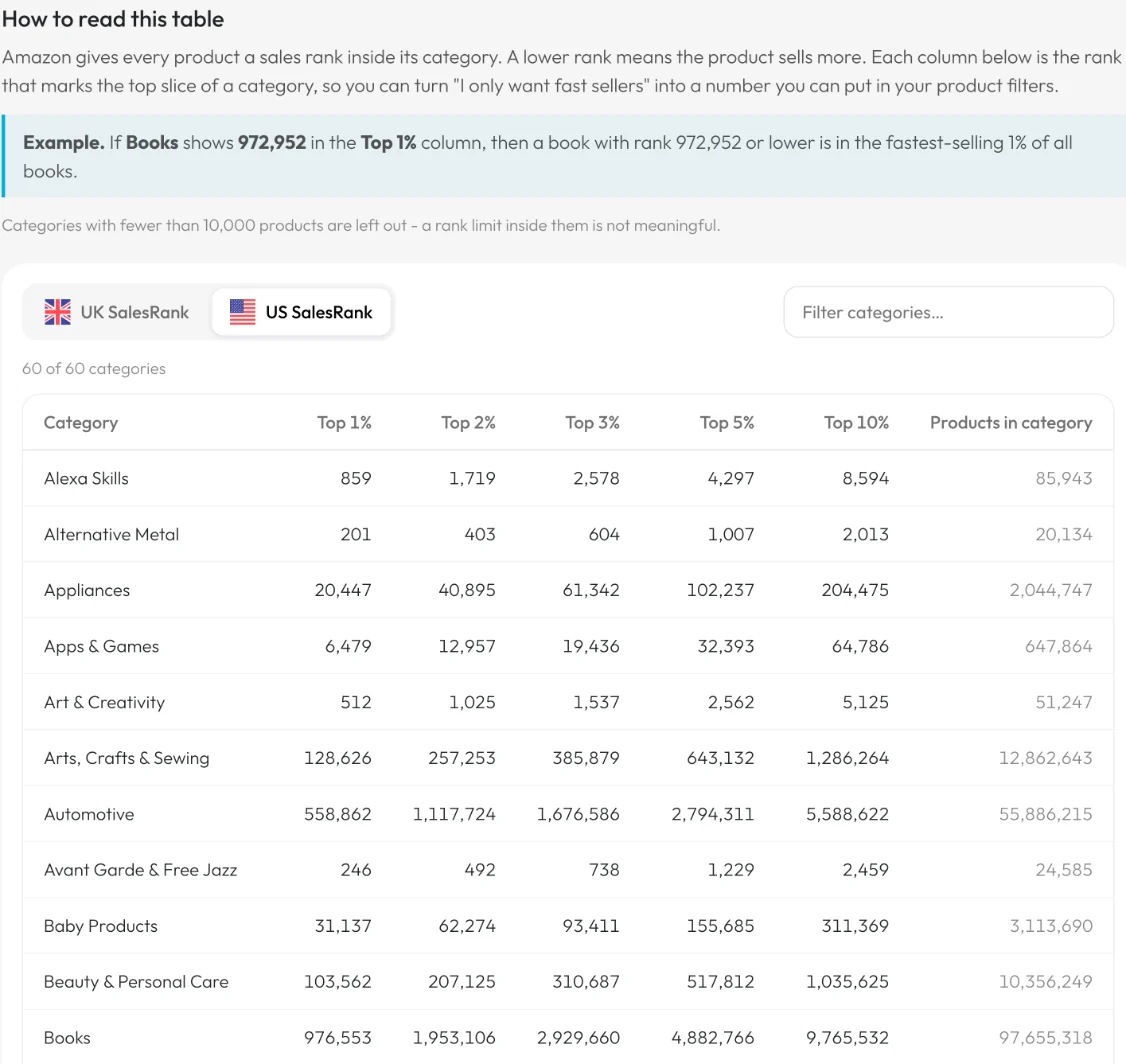Click Avant Garde Top 2% value 492

click(480, 870)
